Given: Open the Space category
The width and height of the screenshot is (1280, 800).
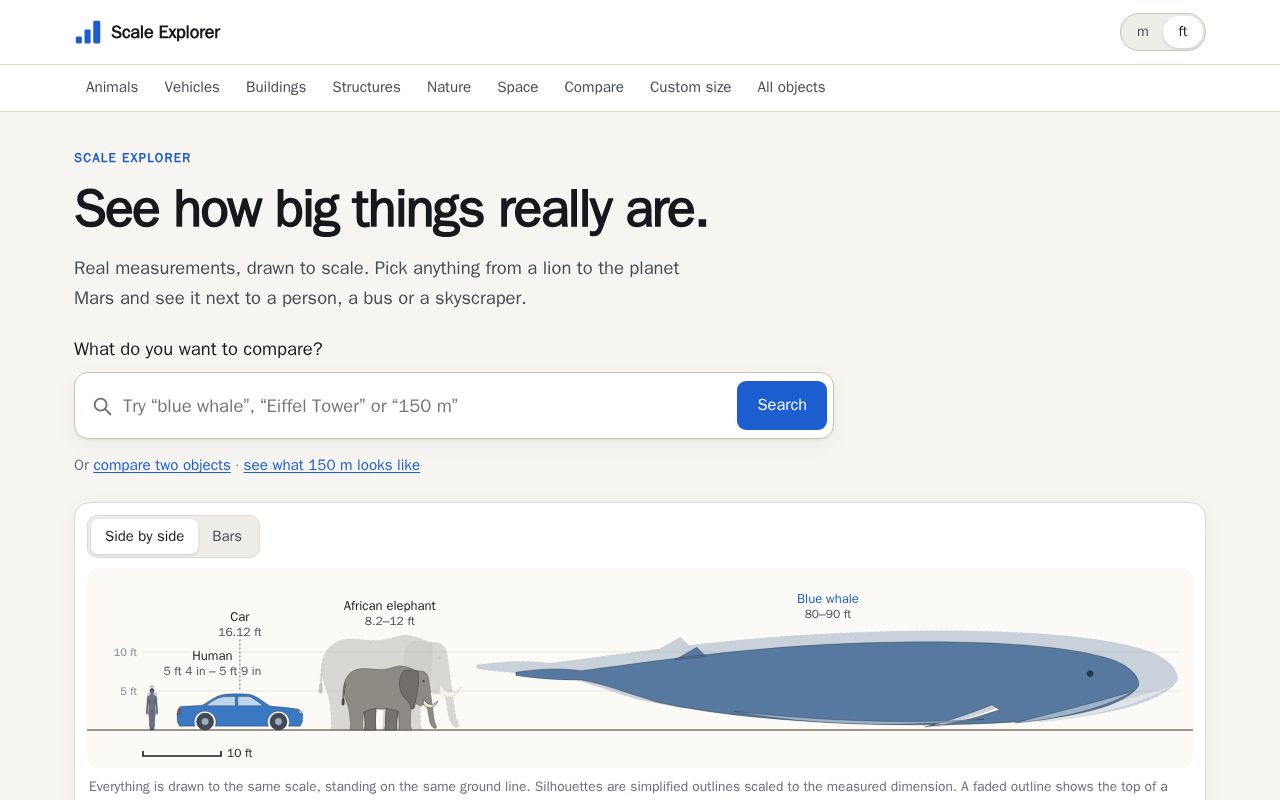Looking at the screenshot, I should 518,87.
